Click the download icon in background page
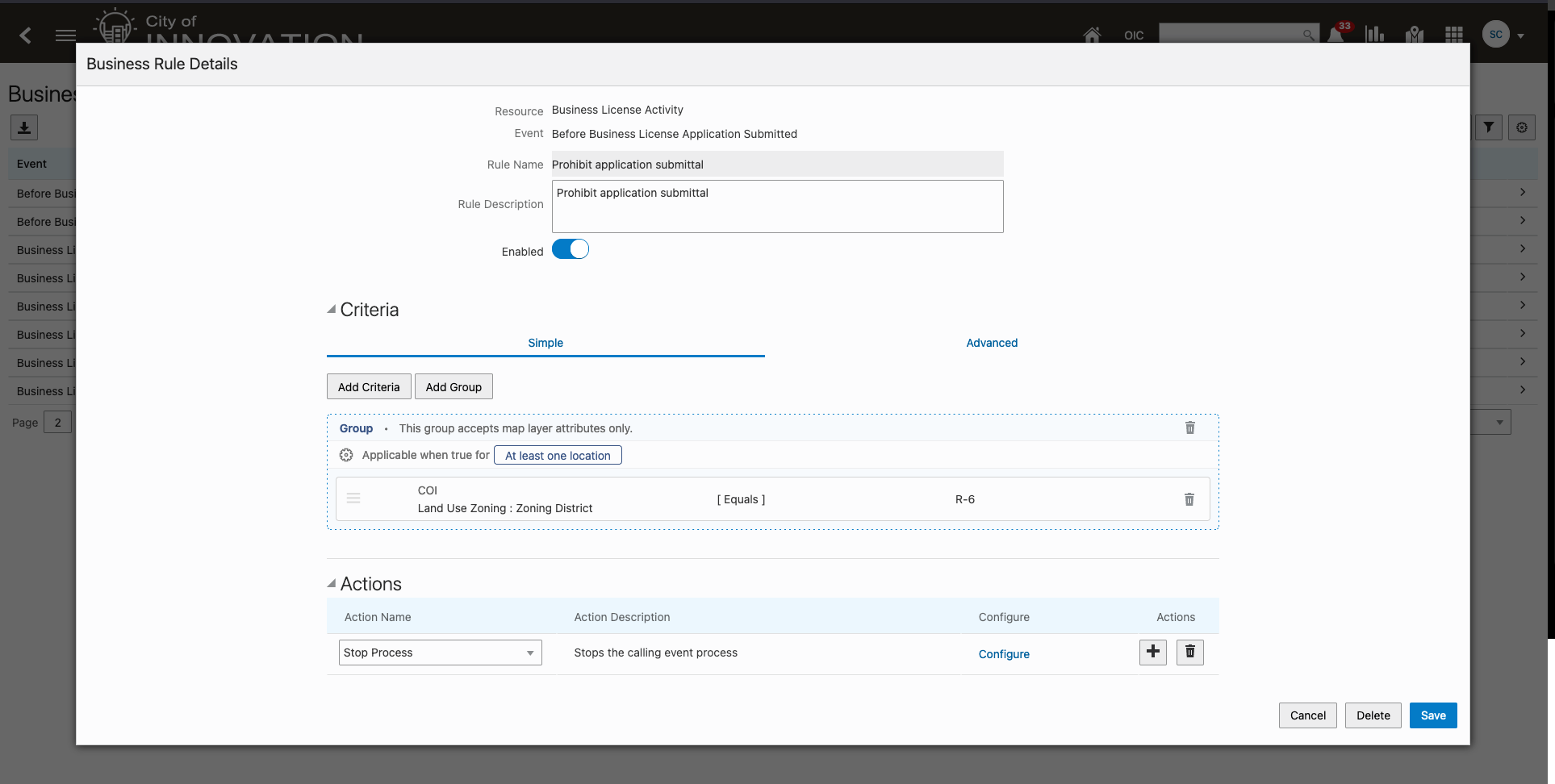Viewport: 1555px width, 784px height. [24, 127]
